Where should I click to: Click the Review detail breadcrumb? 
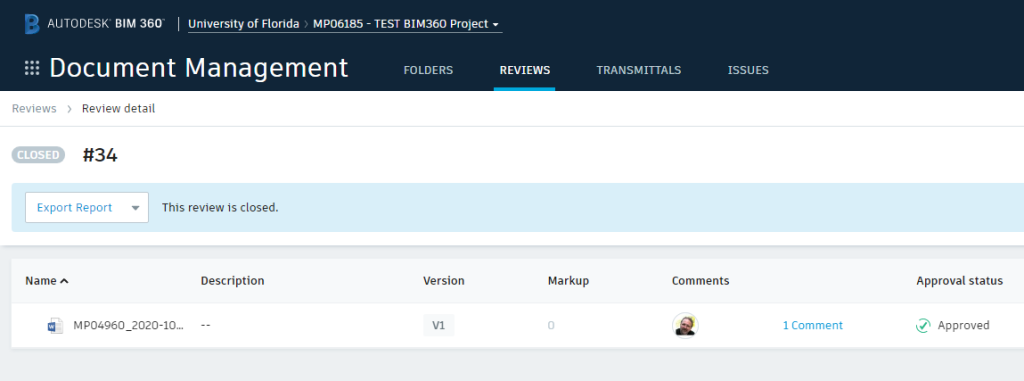[x=118, y=108]
